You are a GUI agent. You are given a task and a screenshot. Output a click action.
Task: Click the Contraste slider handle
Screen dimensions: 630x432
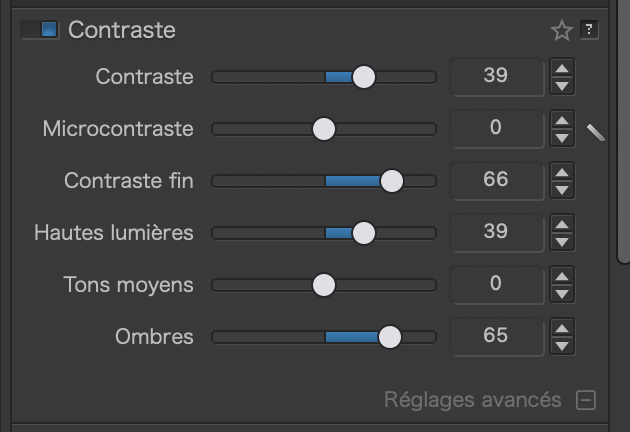point(364,77)
